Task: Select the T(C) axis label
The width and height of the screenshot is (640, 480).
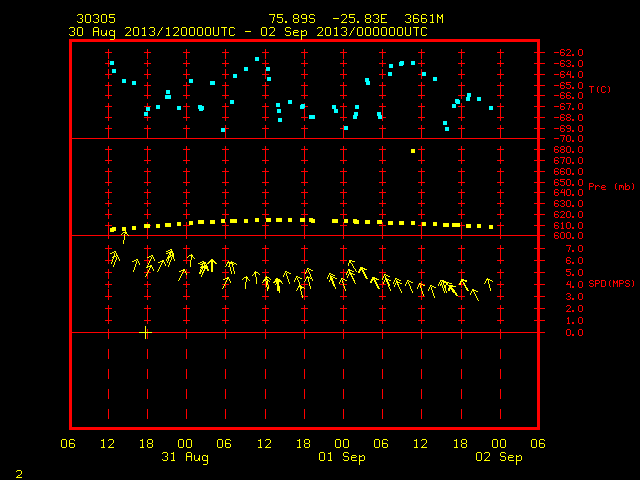Action: coord(600,89)
